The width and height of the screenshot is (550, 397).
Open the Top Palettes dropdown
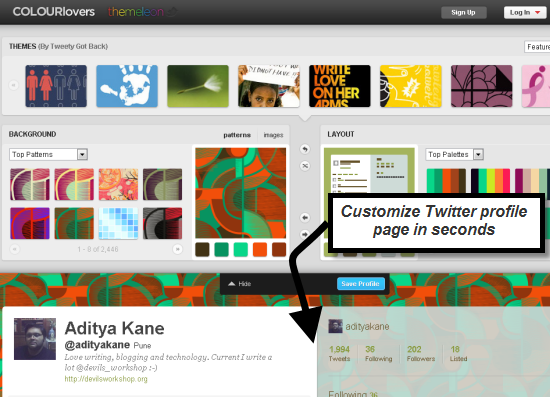[x=455, y=154]
